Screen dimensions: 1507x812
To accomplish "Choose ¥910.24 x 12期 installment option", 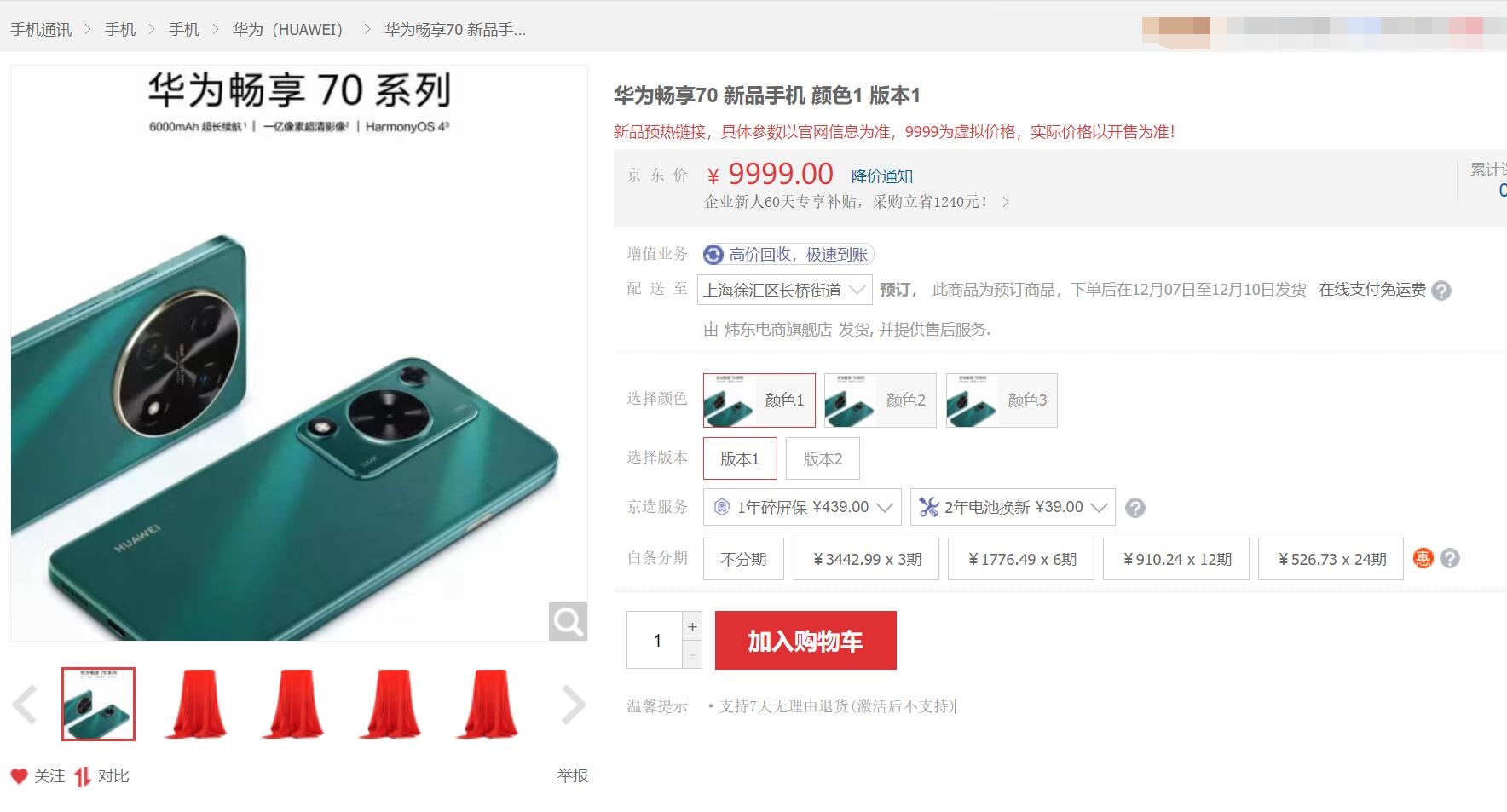I will 1176,559.
